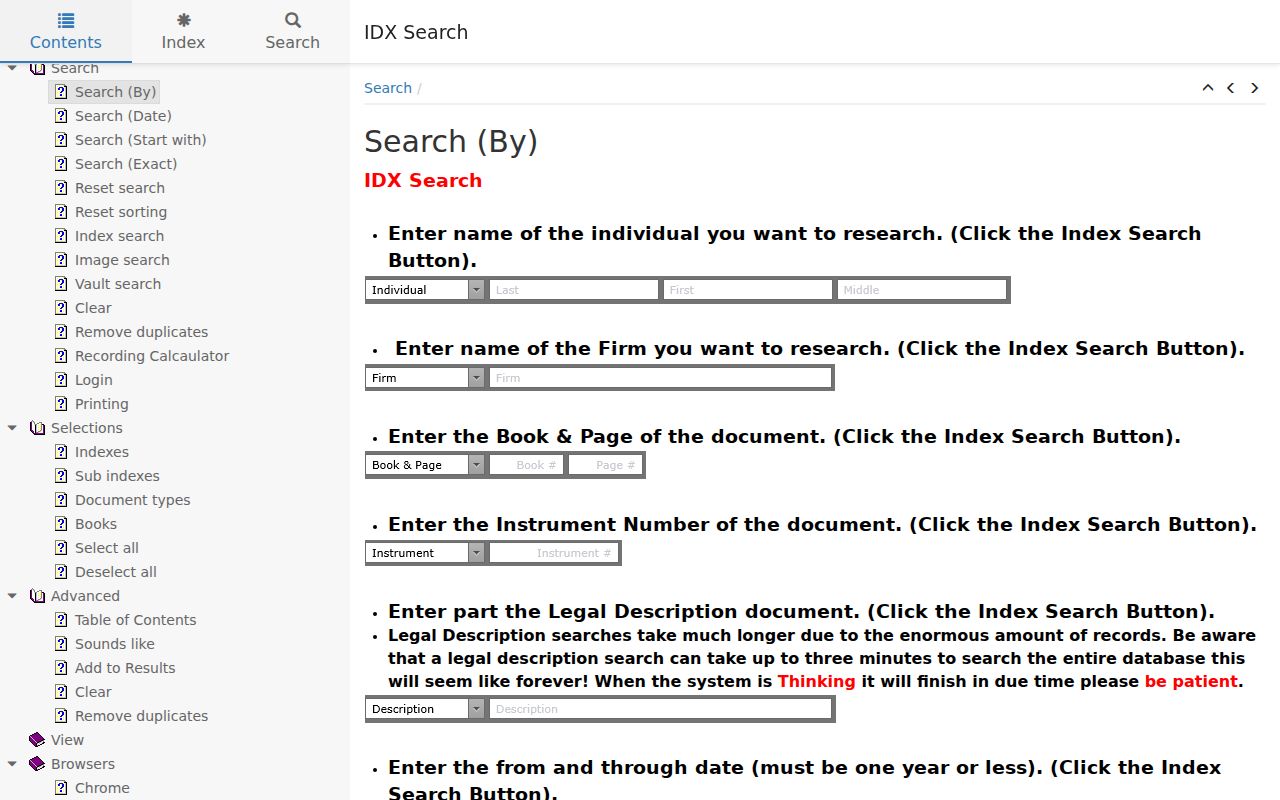Go to the previous topic arrow
The image size is (1280, 800).
pos(1231,88)
